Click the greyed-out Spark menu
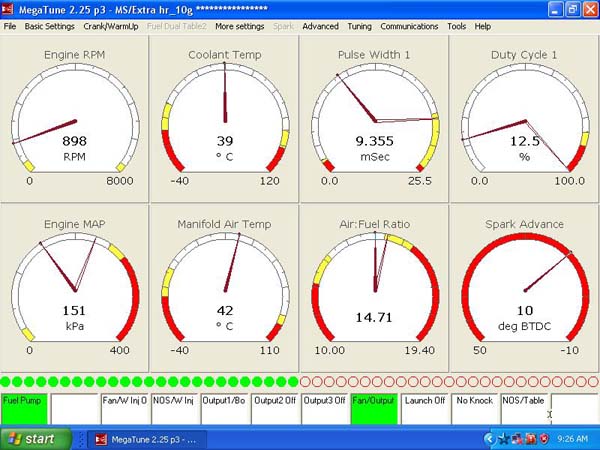 pyautogui.click(x=283, y=26)
